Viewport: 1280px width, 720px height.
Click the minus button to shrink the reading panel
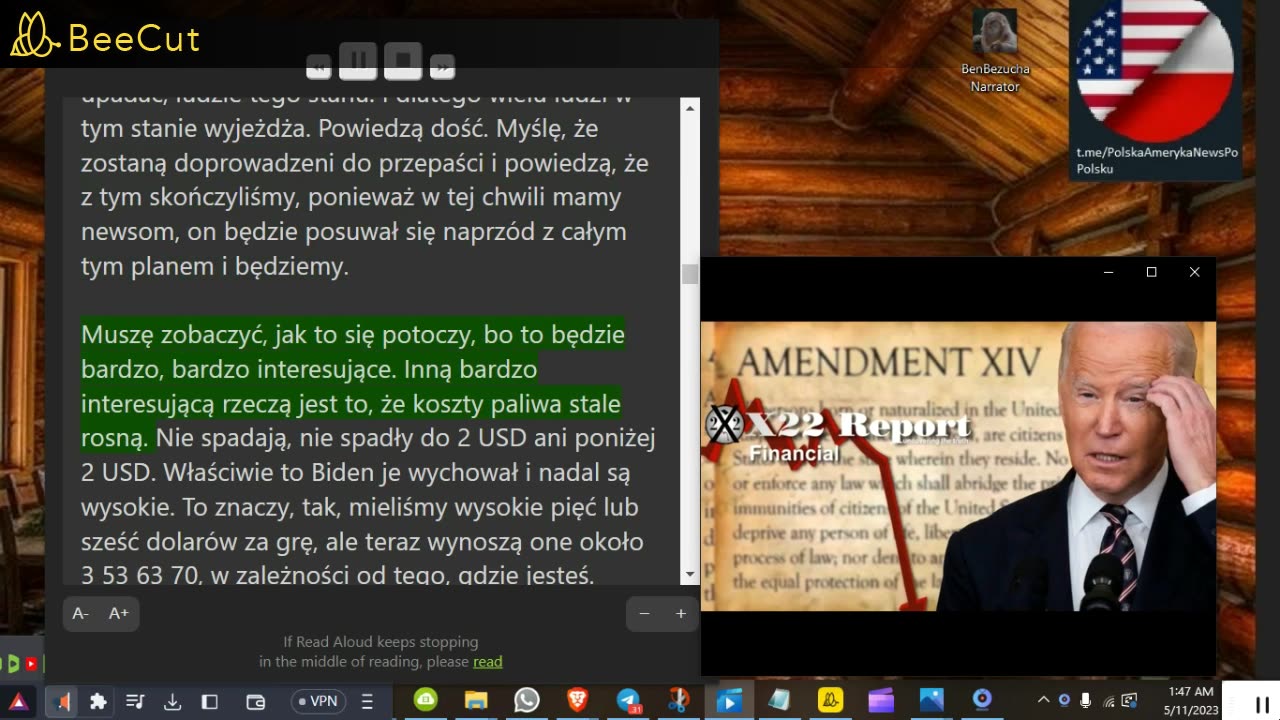click(x=645, y=614)
